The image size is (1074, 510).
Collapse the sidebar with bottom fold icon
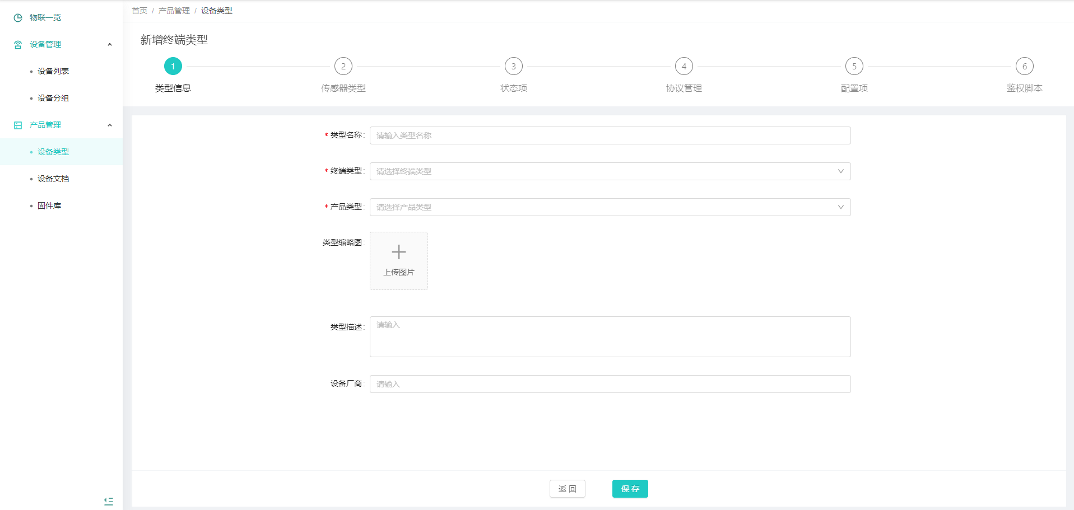109,500
